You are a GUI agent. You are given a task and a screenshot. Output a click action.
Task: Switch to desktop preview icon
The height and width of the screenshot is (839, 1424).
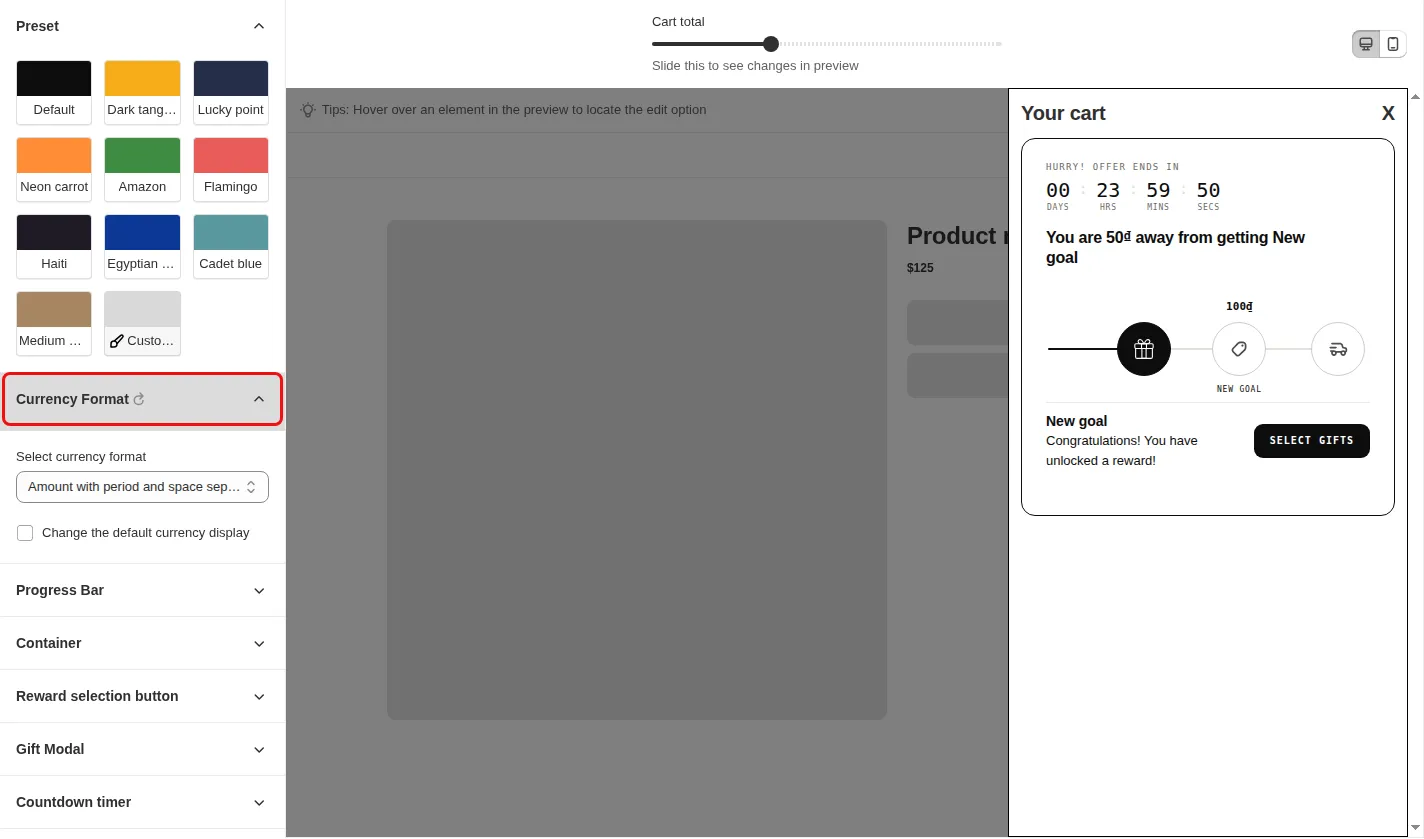(x=1366, y=44)
